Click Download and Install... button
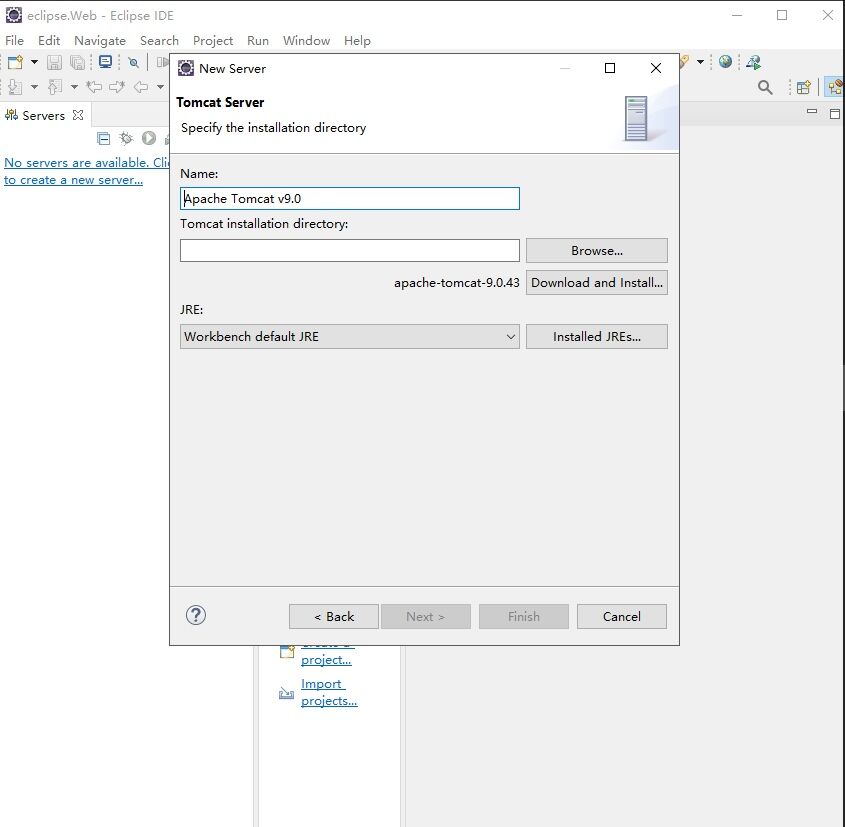This screenshot has height=827, width=845. 597,283
